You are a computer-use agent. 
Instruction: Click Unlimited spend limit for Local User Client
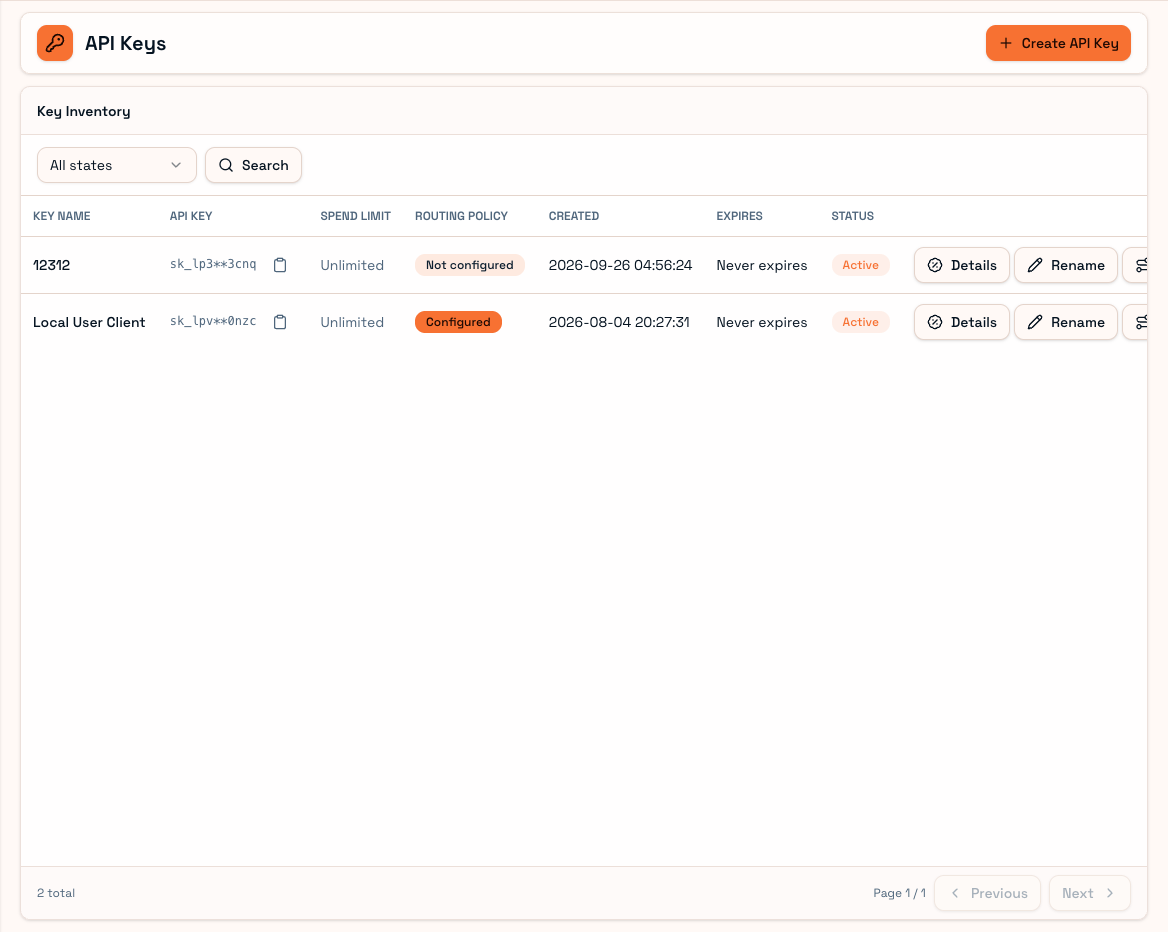pyautogui.click(x=352, y=322)
